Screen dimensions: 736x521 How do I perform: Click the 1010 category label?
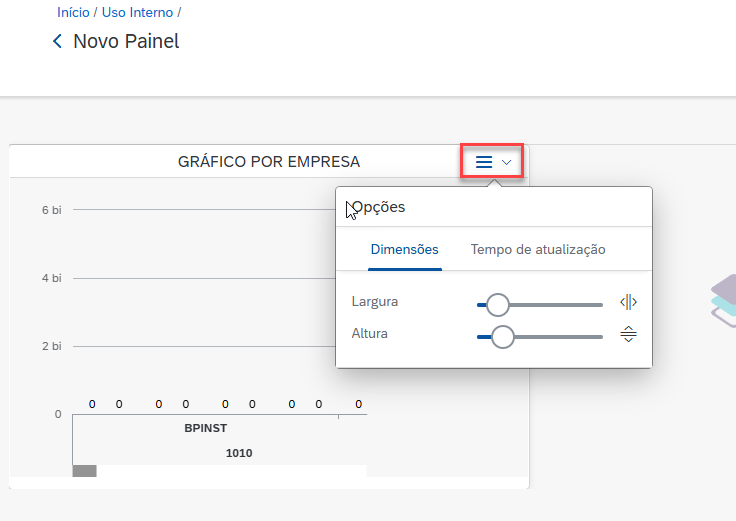(x=239, y=453)
